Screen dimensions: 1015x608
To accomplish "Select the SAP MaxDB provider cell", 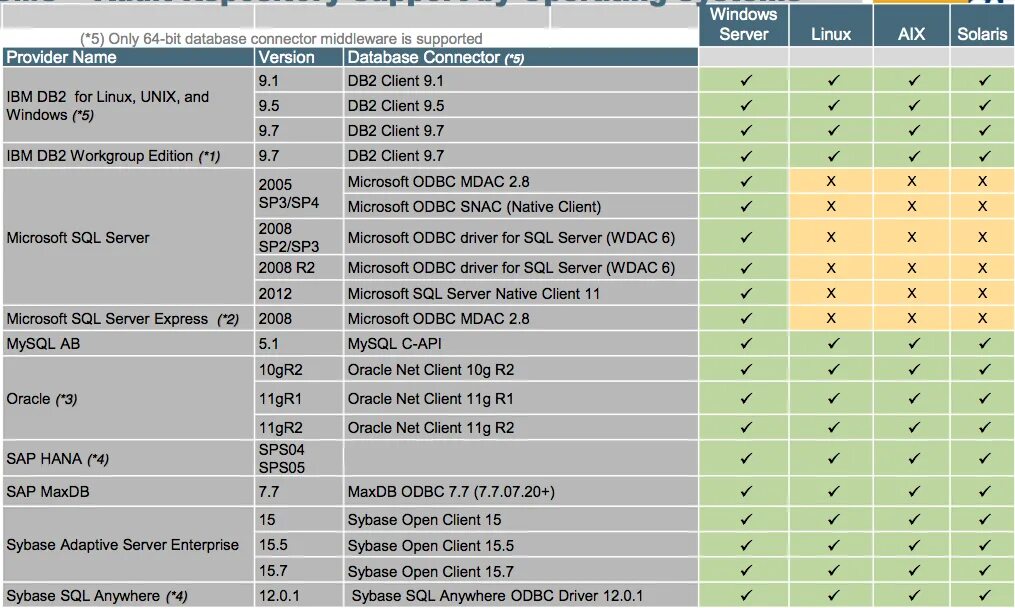I will pos(128,491).
